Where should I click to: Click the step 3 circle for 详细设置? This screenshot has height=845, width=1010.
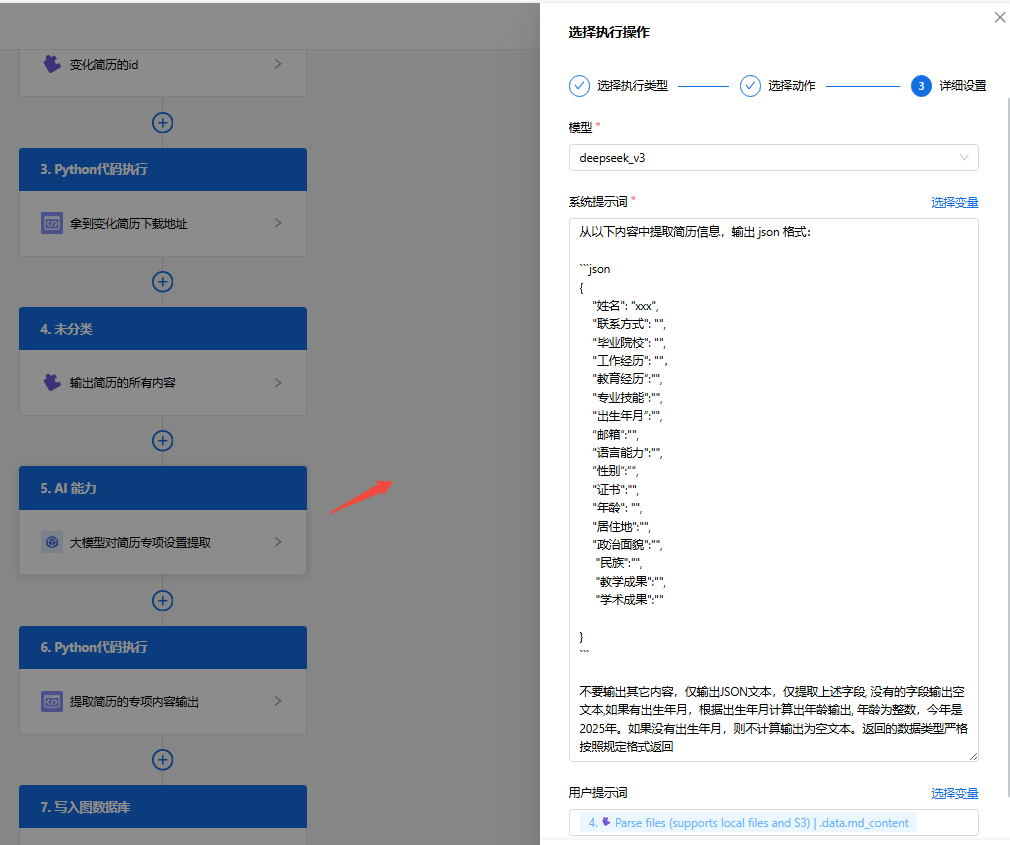pyautogui.click(x=921, y=86)
